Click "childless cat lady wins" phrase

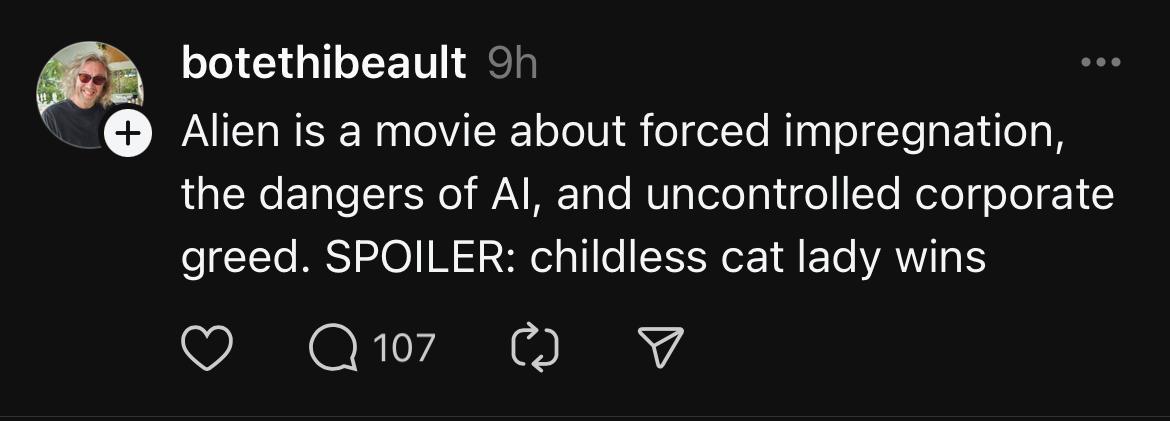[x=758, y=258]
